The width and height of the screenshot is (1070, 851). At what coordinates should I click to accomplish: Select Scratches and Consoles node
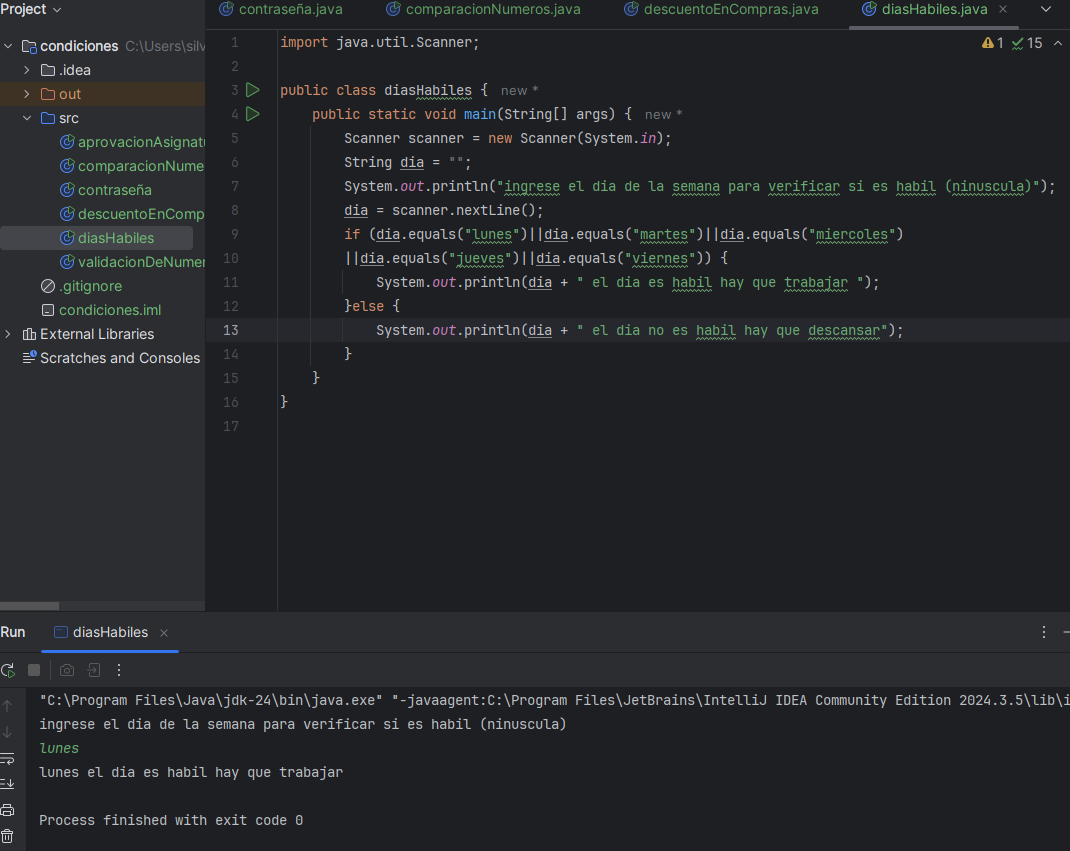(x=111, y=358)
